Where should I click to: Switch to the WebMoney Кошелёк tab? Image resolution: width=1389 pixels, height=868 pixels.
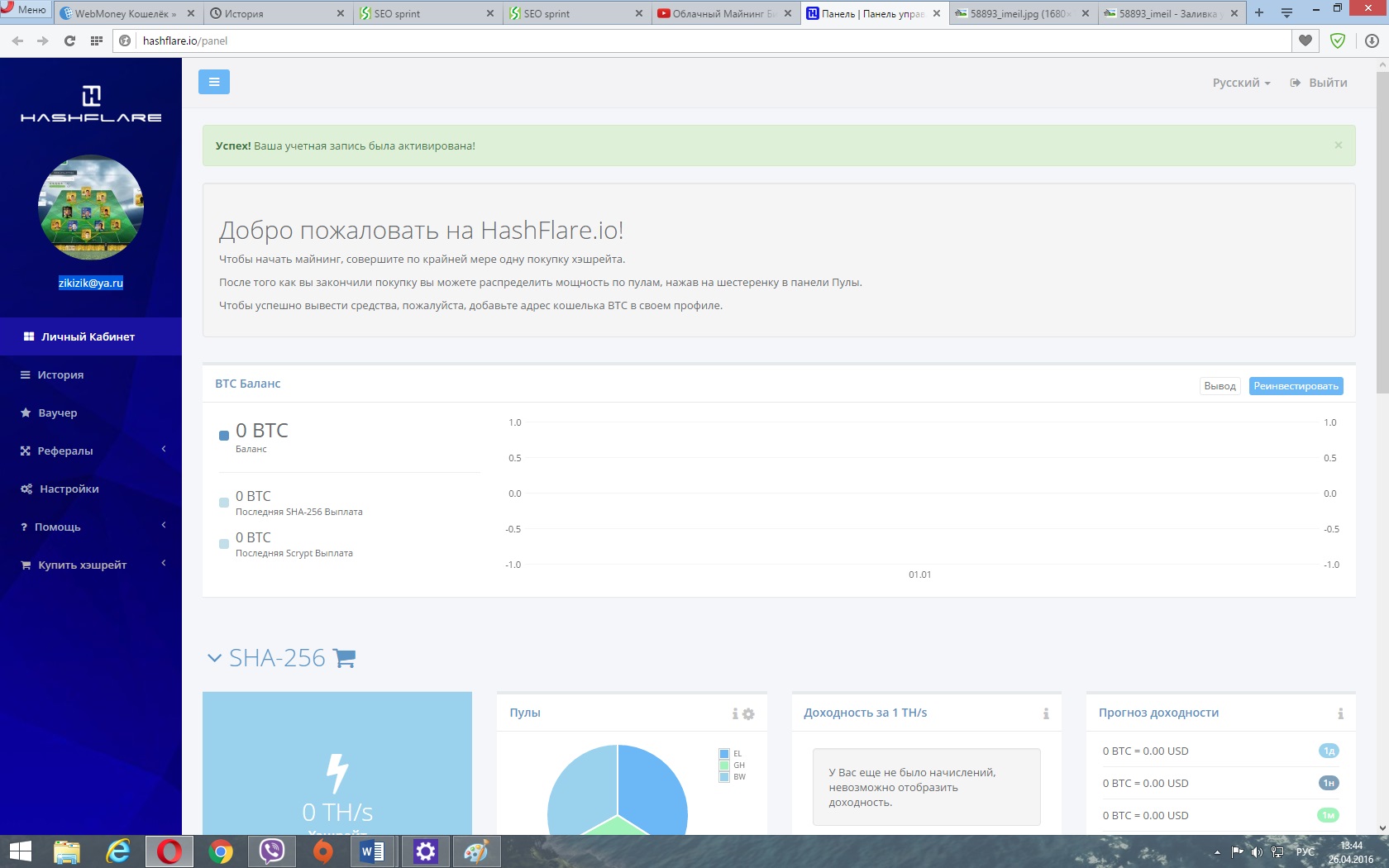click(127, 13)
